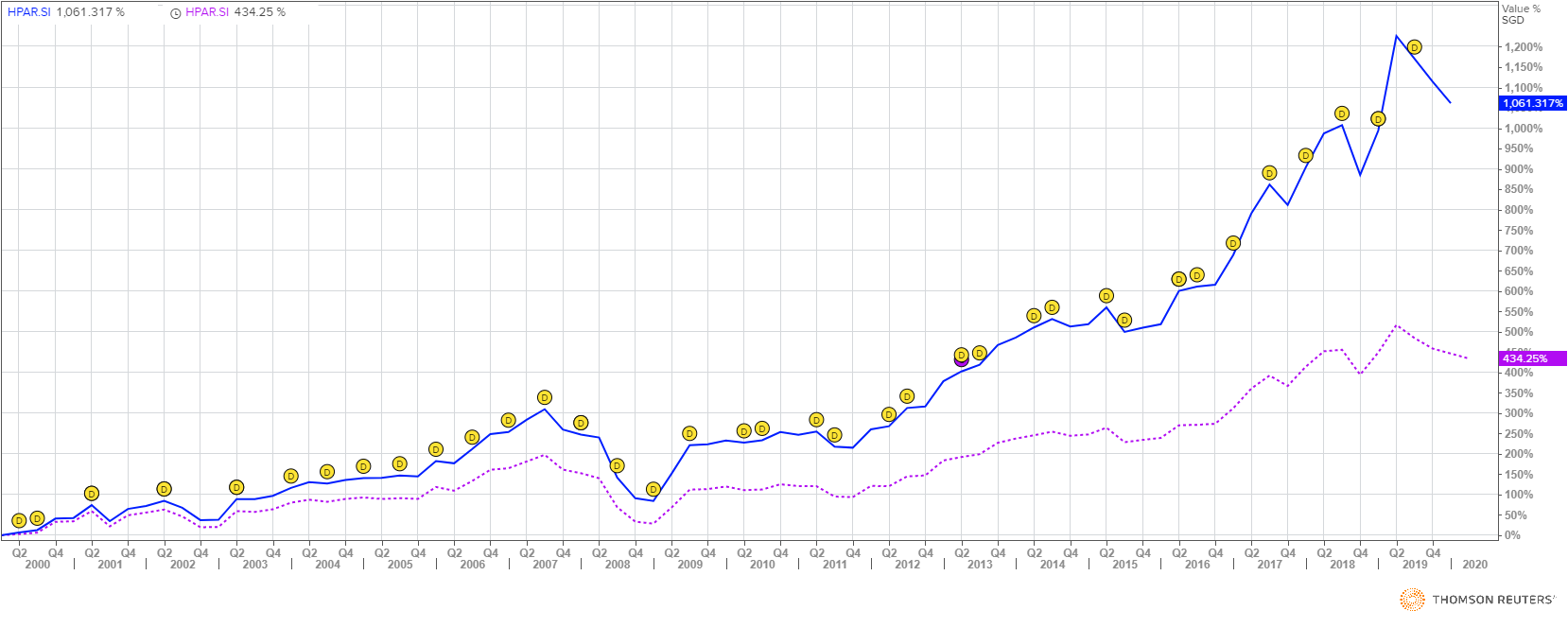Open the Value % SGD axis header
The width and height of the screenshot is (1568, 628).
click(1521, 14)
